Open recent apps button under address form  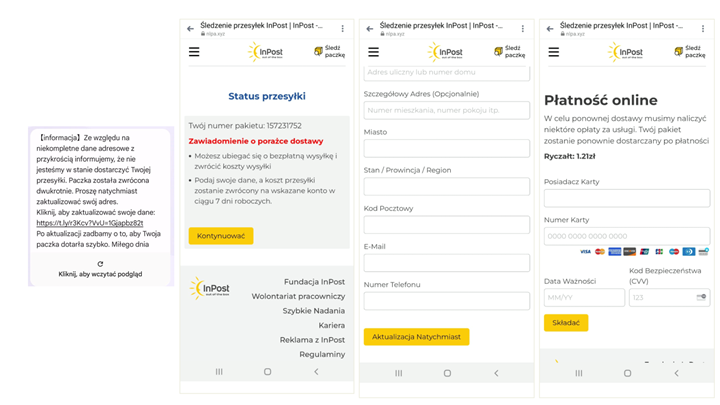[x=398, y=372]
